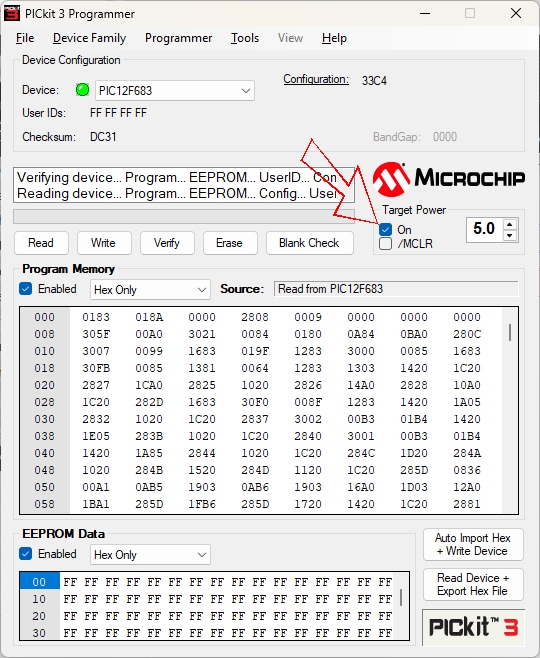Select EEPROM address row 00
This screenshot has height=658, width=540.
(39, 582)
